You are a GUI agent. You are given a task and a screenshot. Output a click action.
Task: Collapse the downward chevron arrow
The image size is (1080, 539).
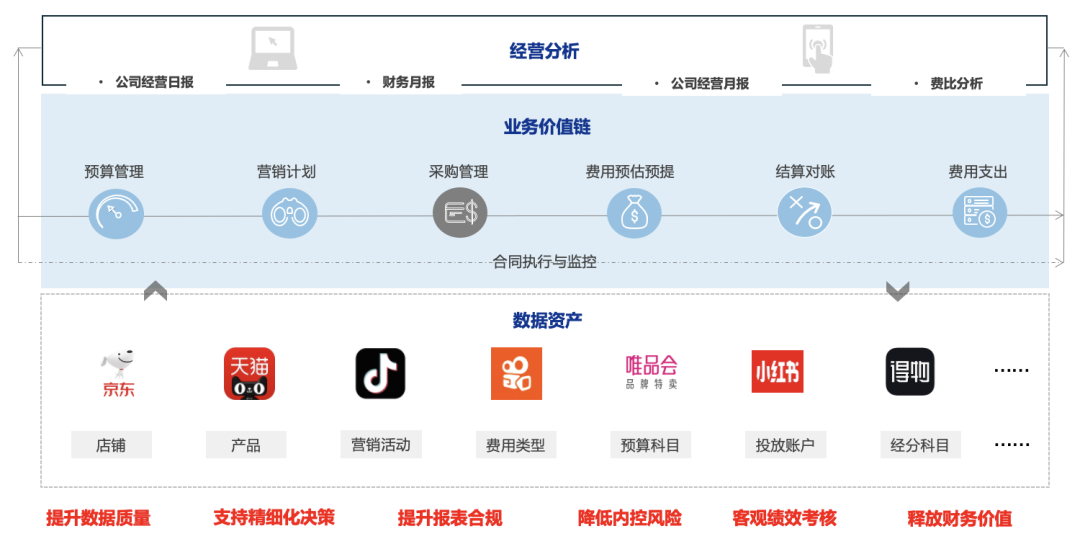(x=897, y=291)
